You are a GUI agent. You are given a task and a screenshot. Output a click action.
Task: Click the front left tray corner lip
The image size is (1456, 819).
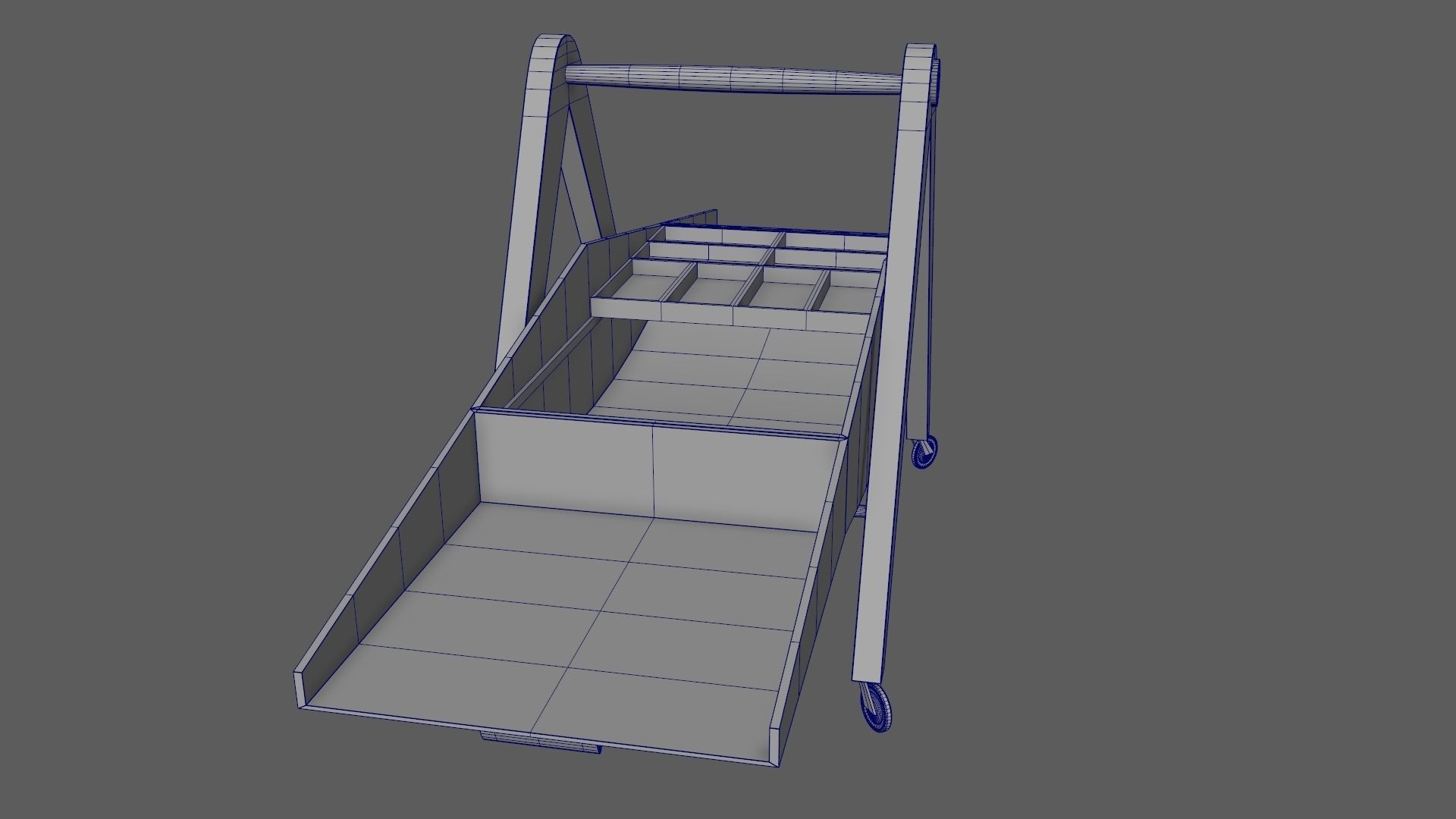coord(300,690)
